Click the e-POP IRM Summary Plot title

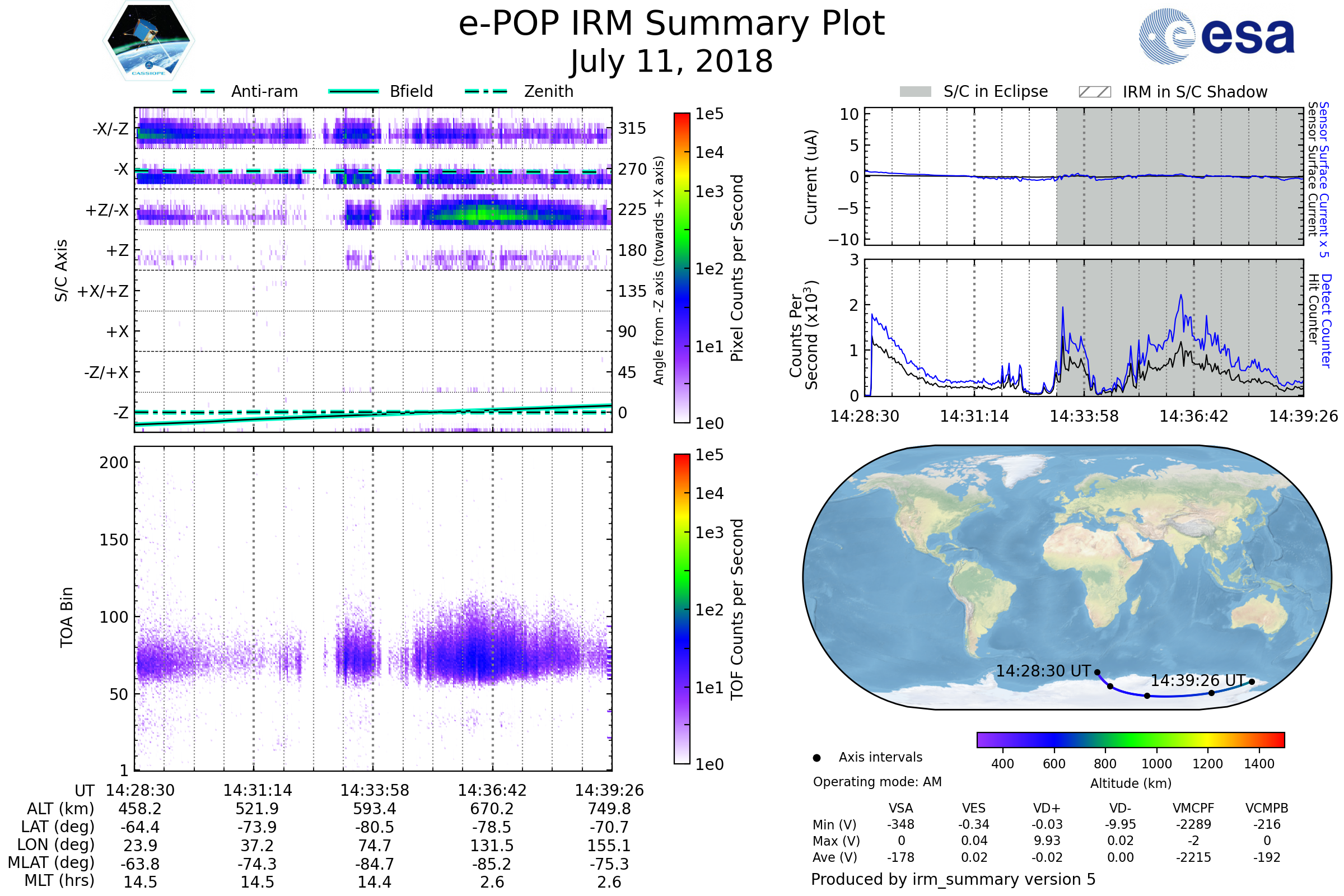click(671, 24)
